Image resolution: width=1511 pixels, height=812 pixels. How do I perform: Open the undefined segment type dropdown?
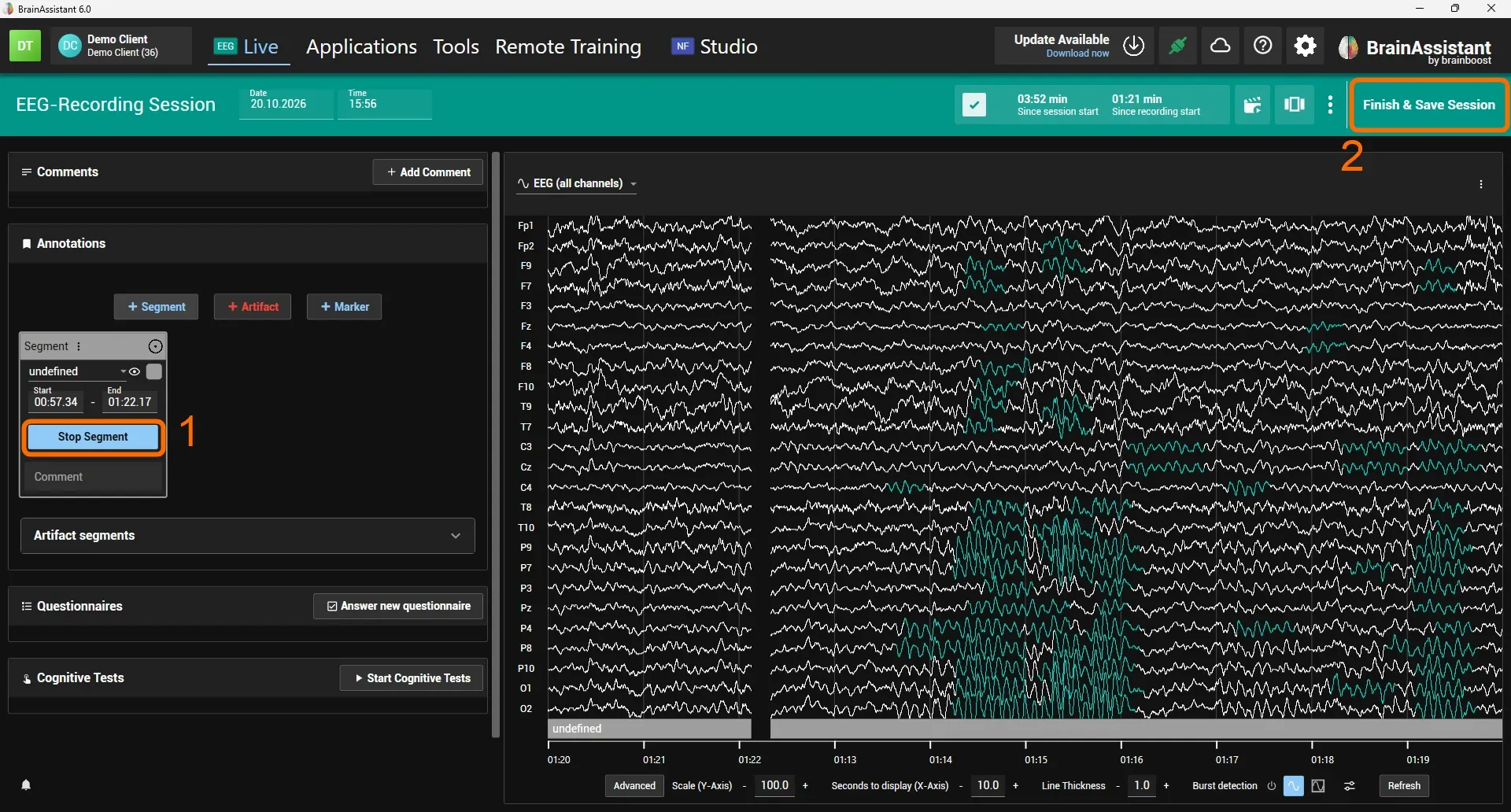pos(76,371)
